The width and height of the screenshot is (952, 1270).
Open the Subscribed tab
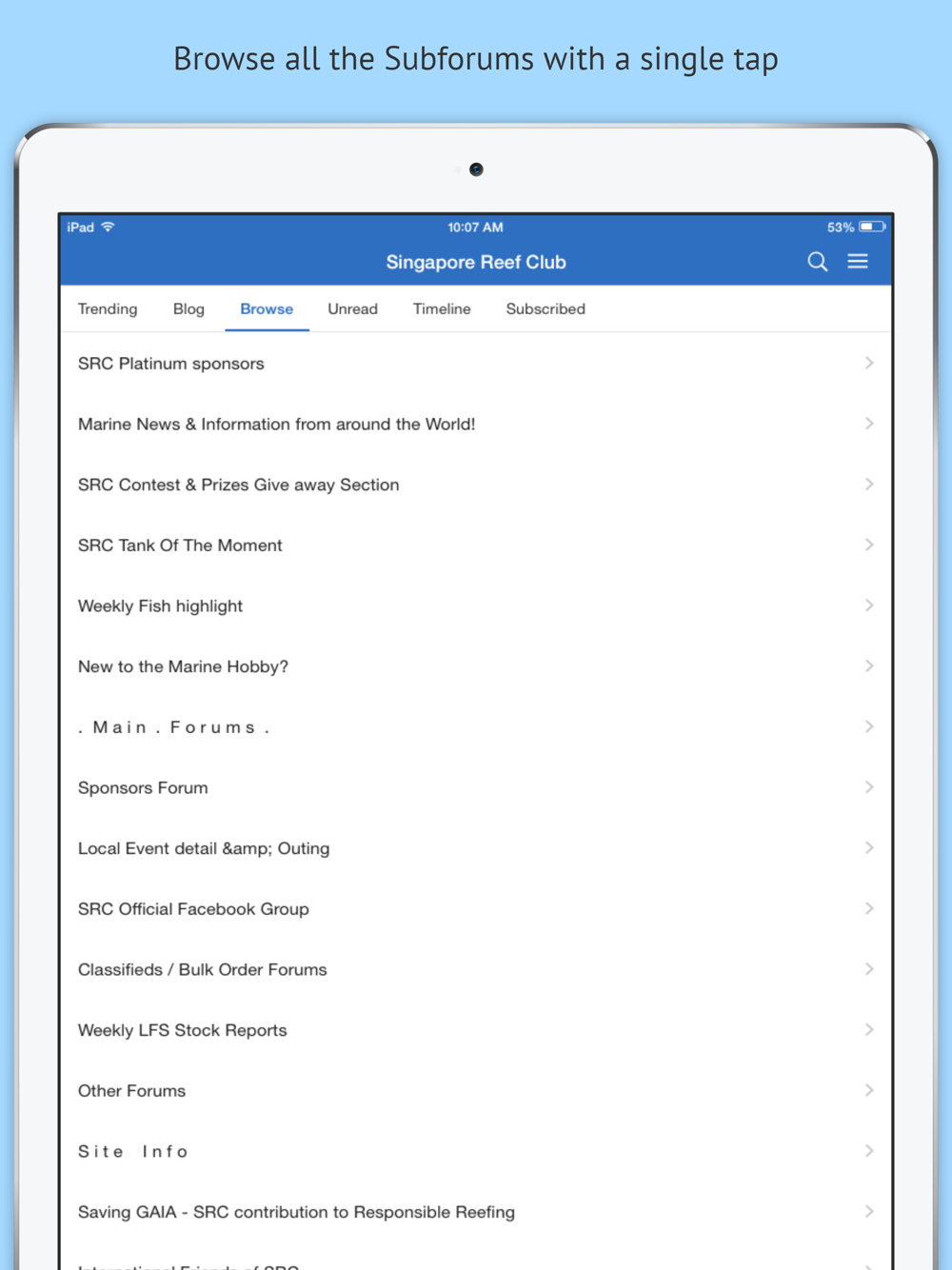click(x=545, y=308)
